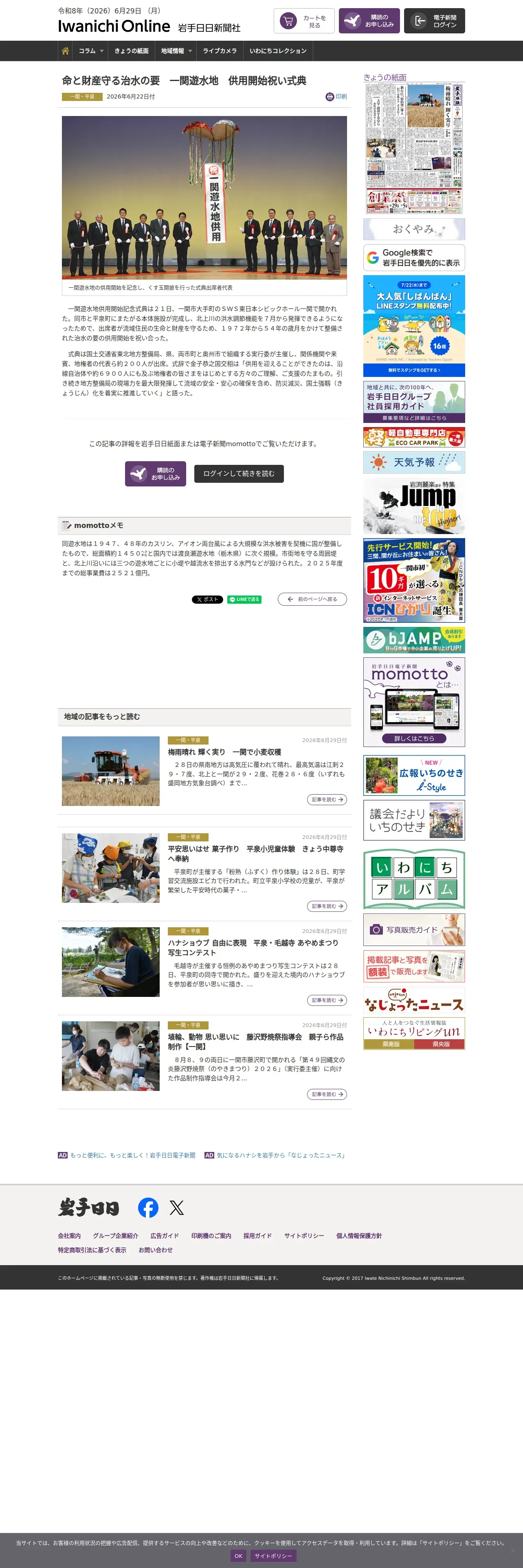Open the 議会だより いちのせき banner
The image size is (523, 1568).
[414, 820]
